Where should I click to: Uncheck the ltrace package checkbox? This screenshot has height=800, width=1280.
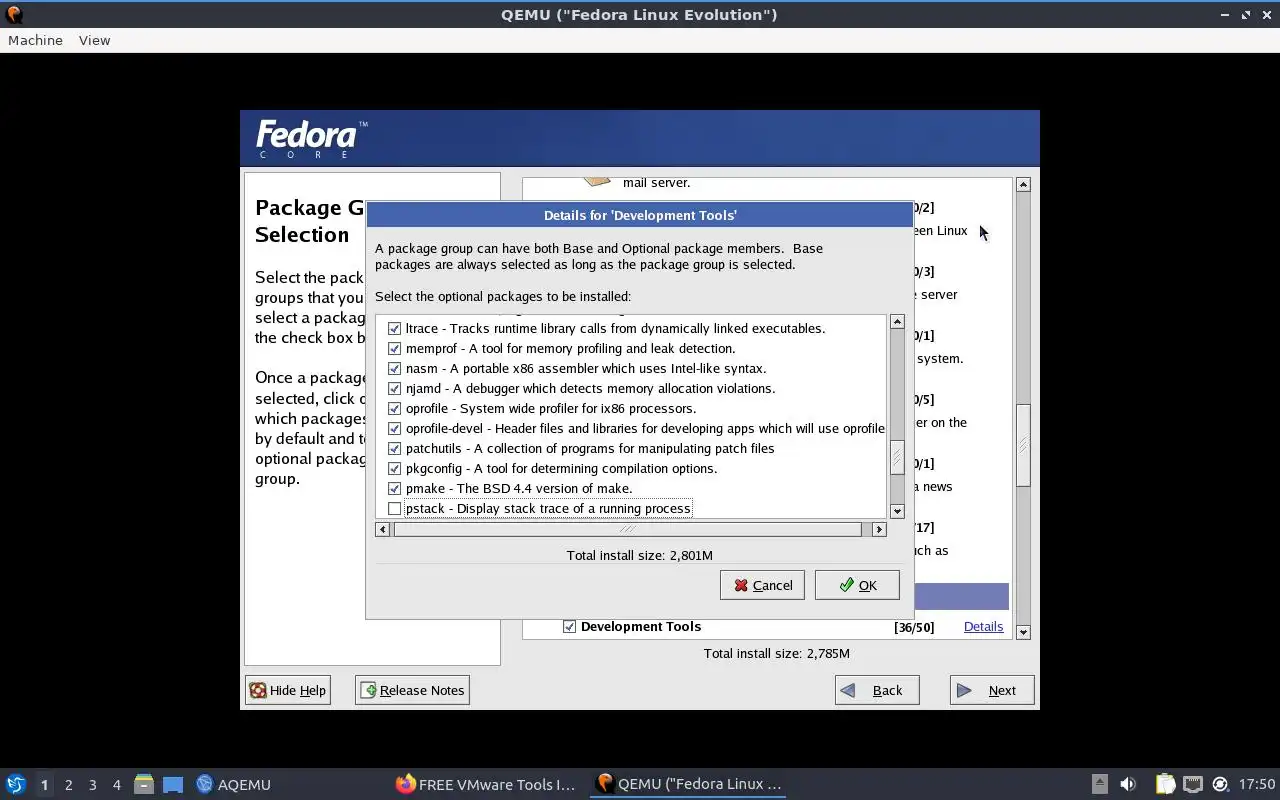click(394, 328)
